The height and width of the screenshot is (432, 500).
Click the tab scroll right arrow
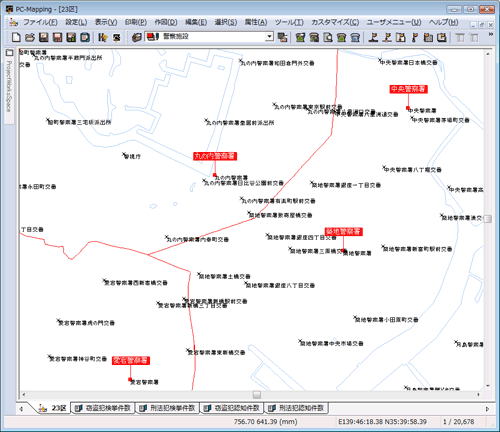pos(487,409)
